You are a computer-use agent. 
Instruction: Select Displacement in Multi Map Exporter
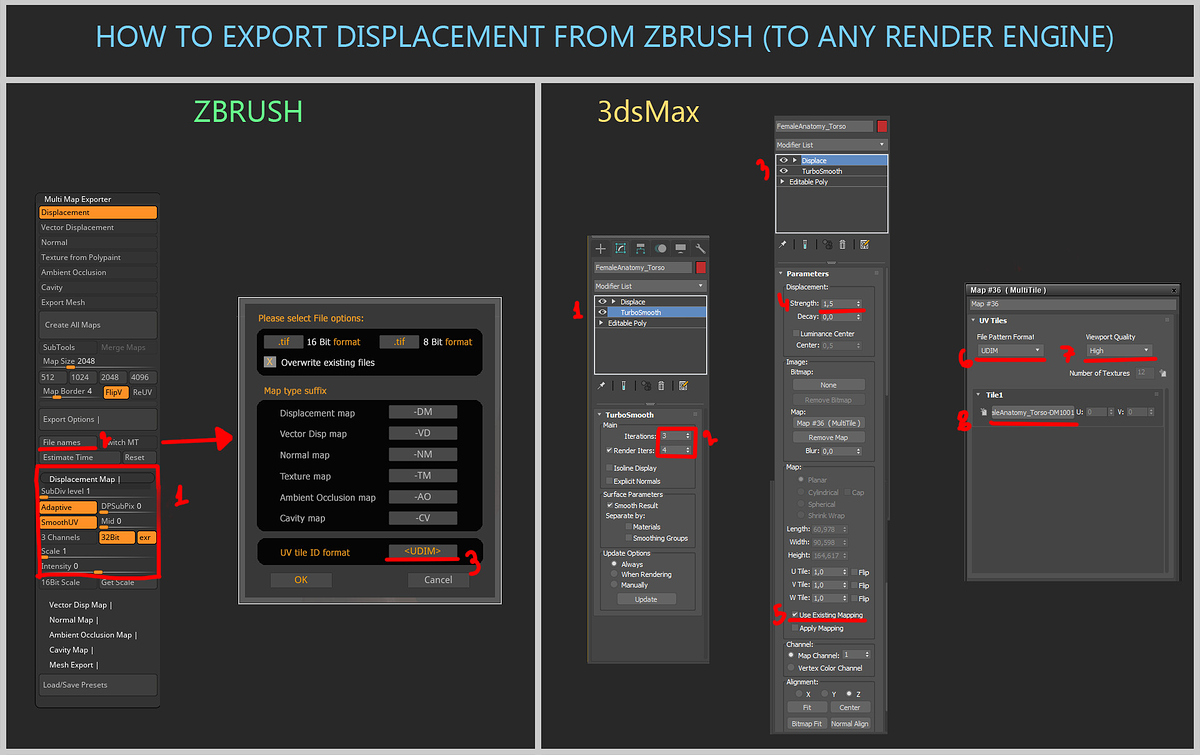[x=98, y=212]
